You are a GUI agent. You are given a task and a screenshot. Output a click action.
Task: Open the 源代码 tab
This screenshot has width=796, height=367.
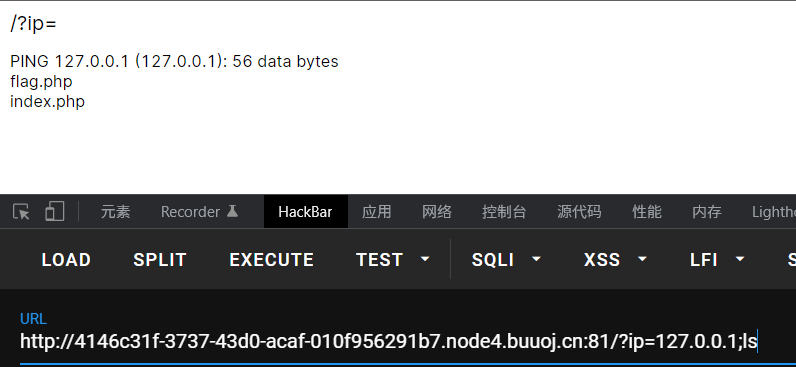579,212
